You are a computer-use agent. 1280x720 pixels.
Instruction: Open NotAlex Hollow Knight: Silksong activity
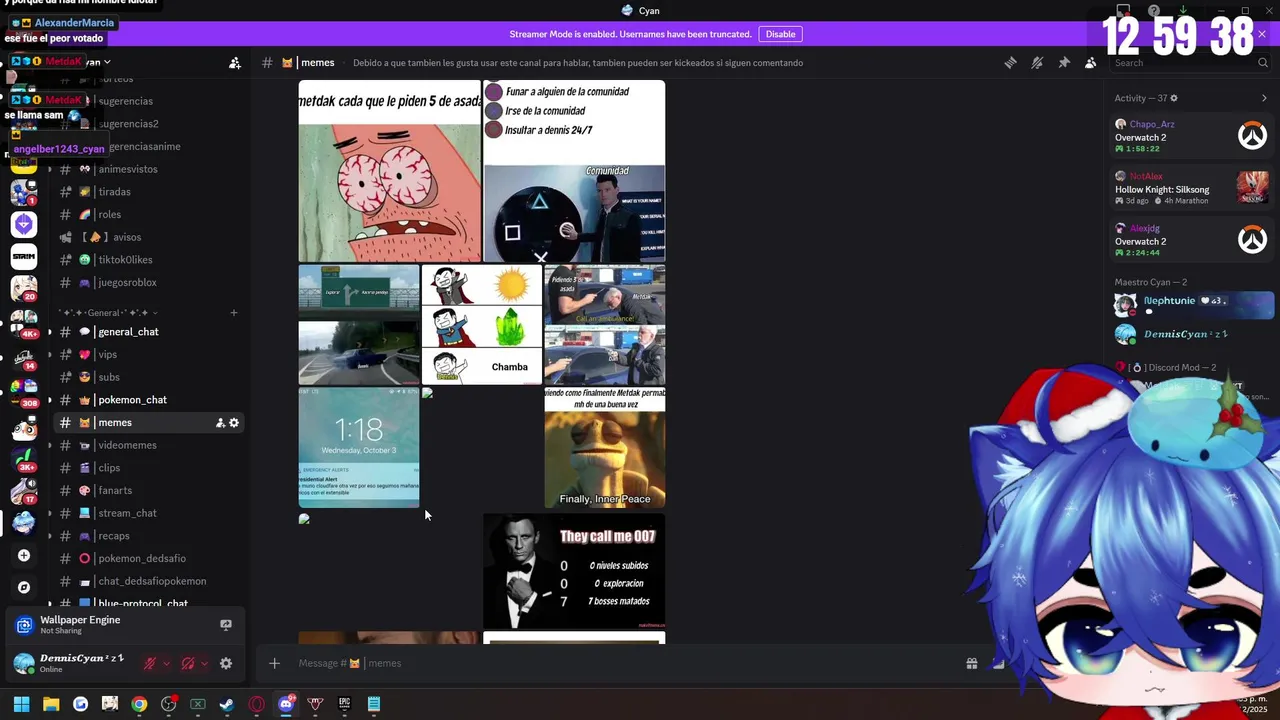click(1192, 188)
